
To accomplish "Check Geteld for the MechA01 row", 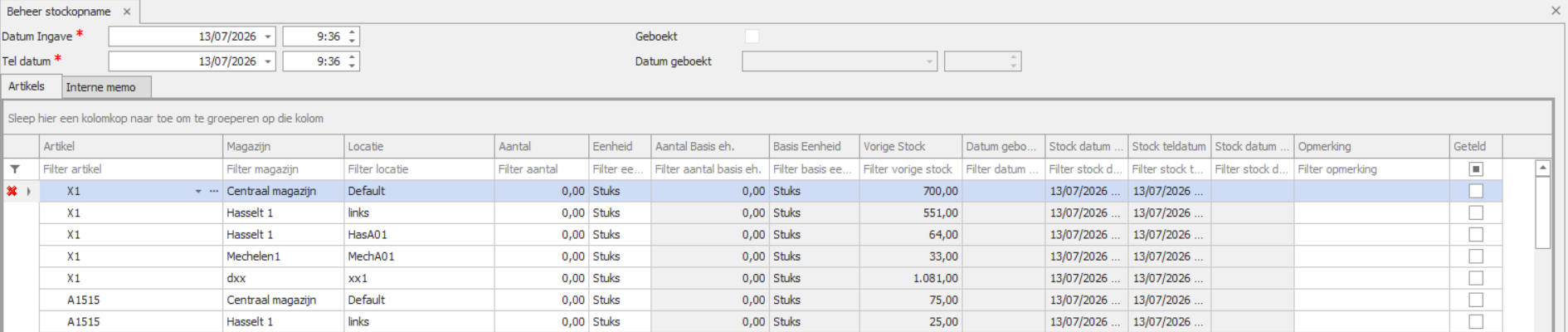I will pyautogui.click(x=1476, y=256).
